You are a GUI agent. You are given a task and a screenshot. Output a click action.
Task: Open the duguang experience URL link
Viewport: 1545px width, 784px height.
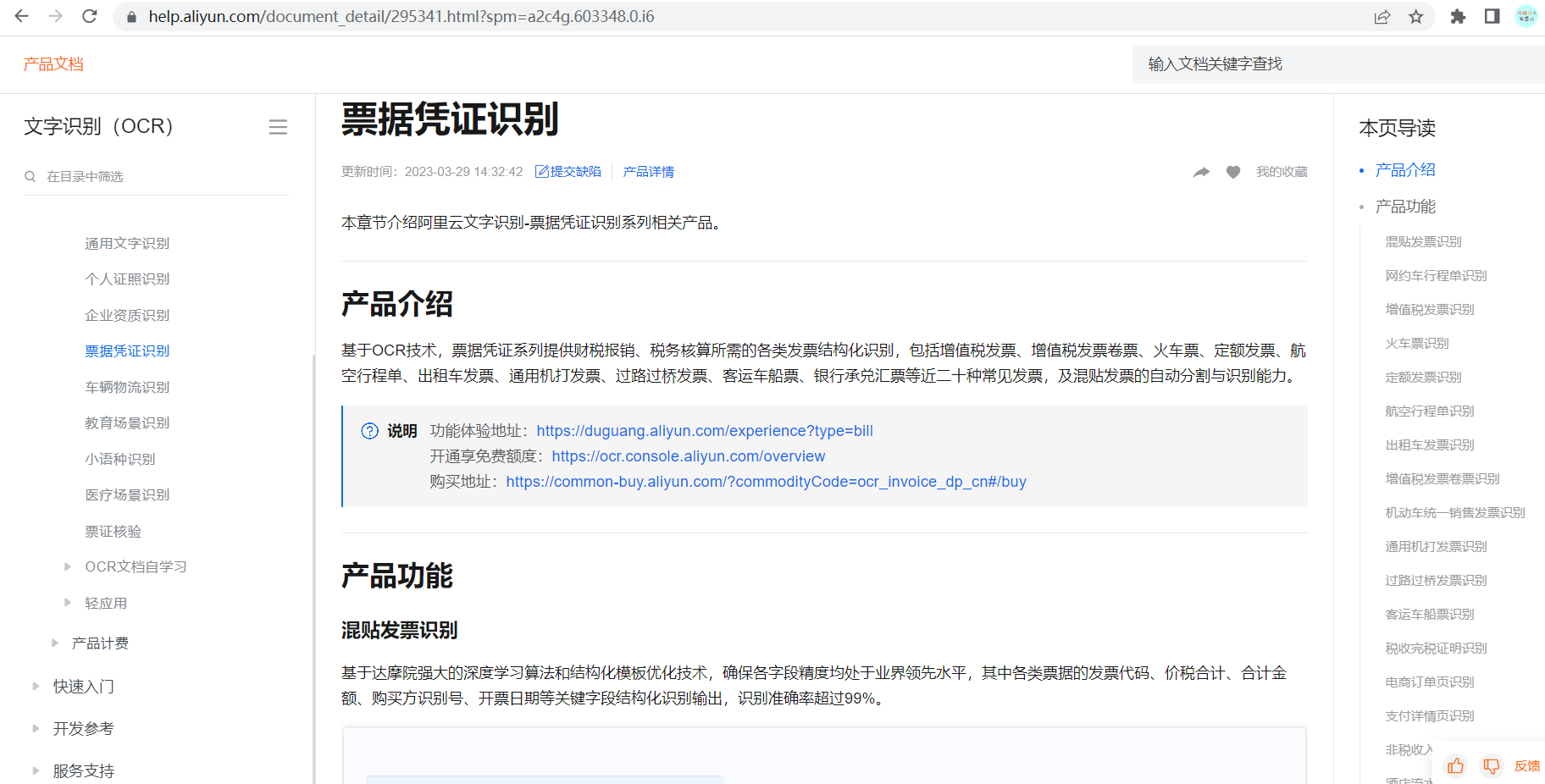coord(705,431)
